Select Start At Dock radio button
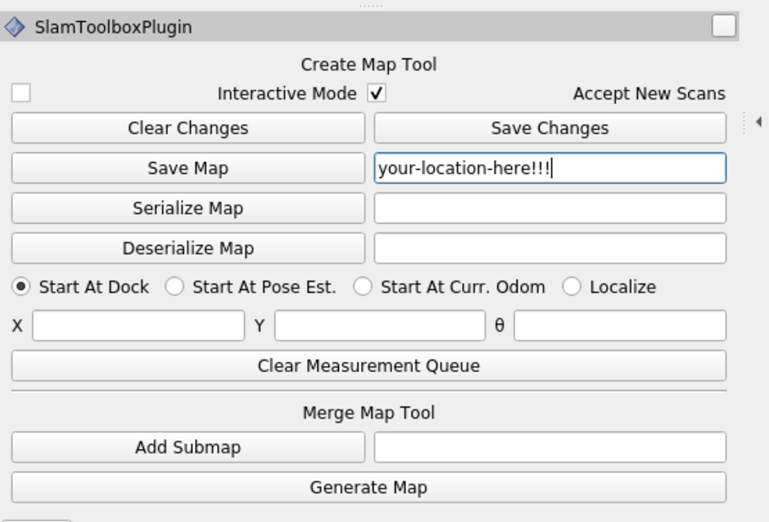This screenshot has height=522, width=769. click(21, 287)
